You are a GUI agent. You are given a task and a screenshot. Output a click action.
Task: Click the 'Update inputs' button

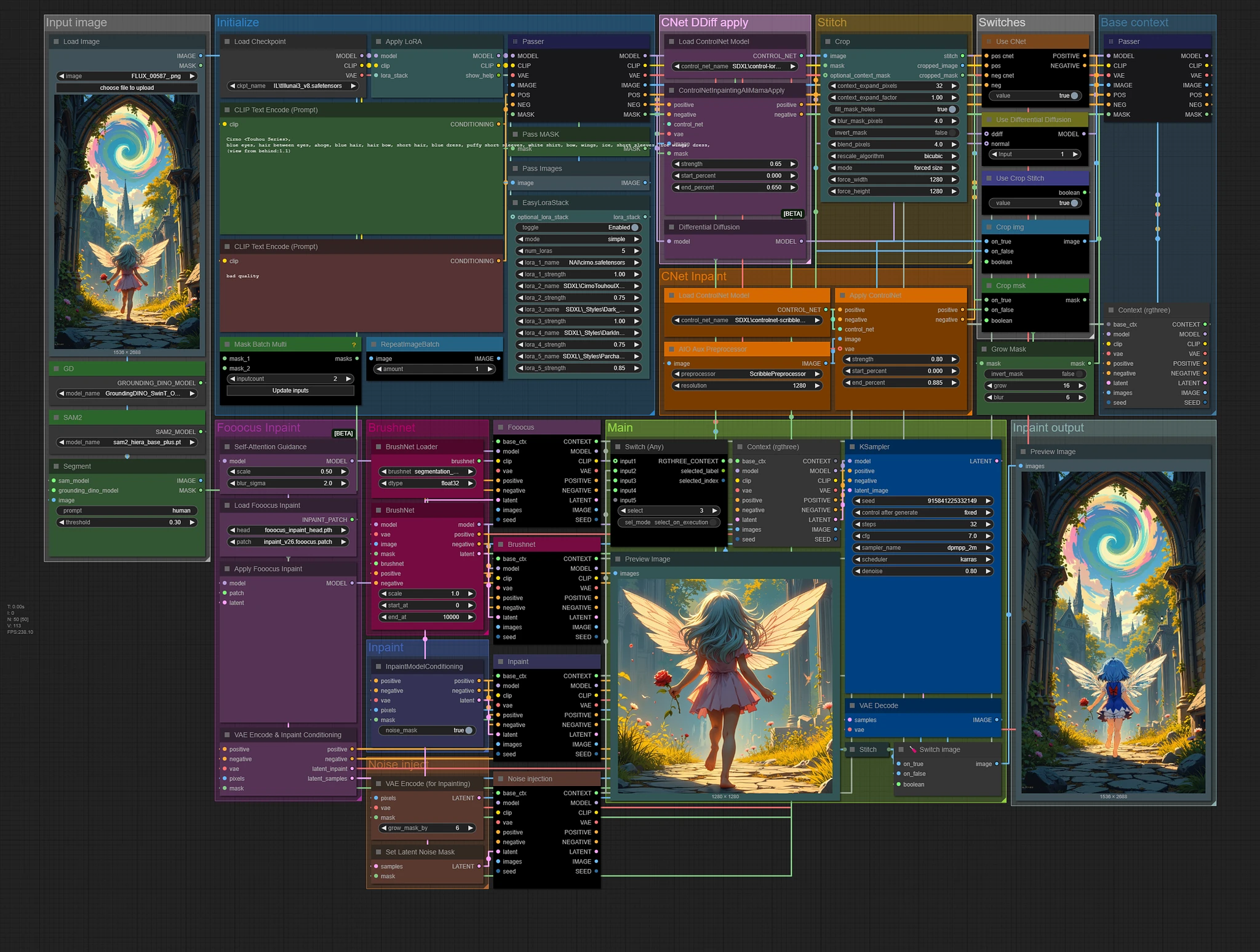coord(290,391)
